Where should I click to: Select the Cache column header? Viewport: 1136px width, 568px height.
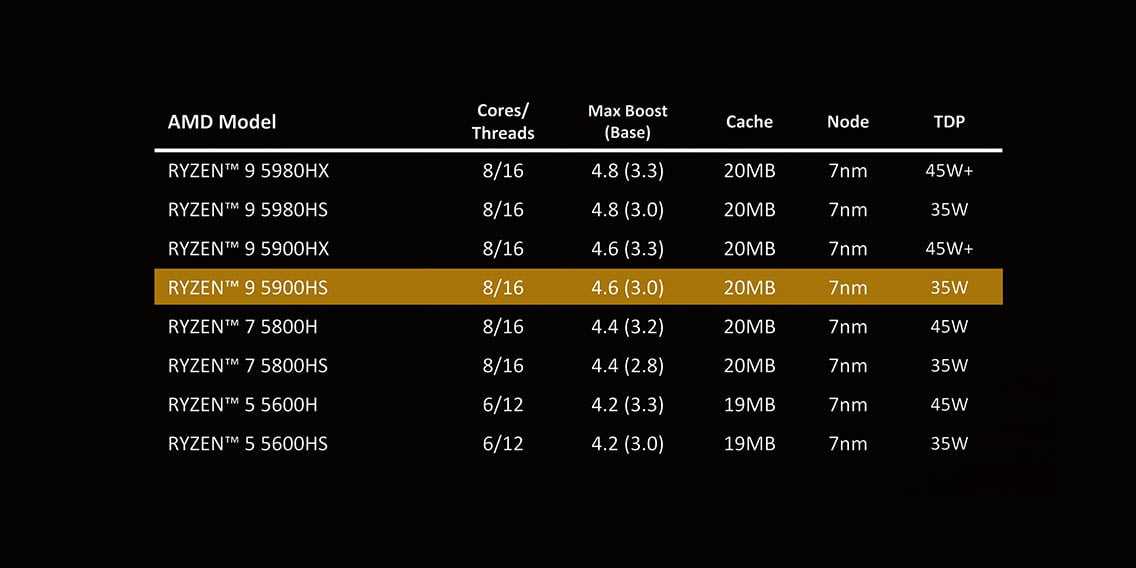(749, 122)
